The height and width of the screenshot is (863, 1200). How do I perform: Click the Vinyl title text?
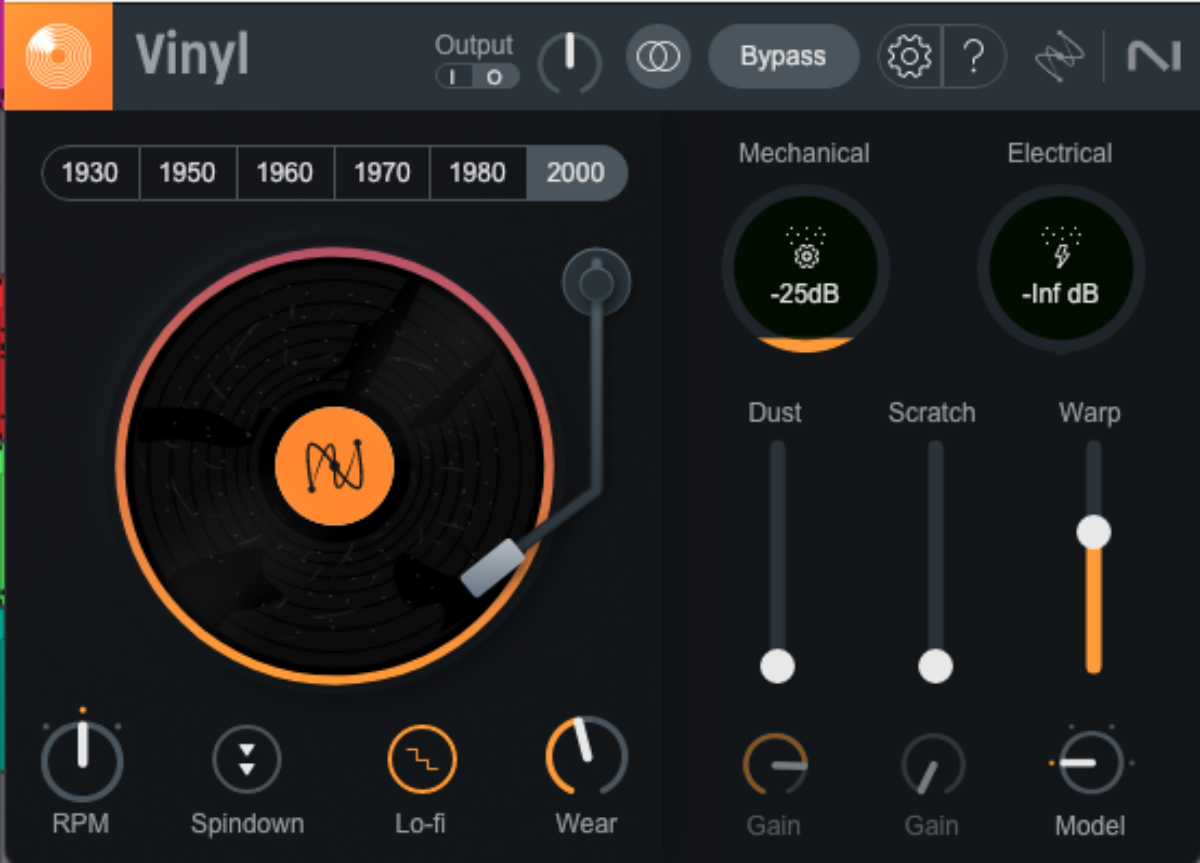click(193, 55)
